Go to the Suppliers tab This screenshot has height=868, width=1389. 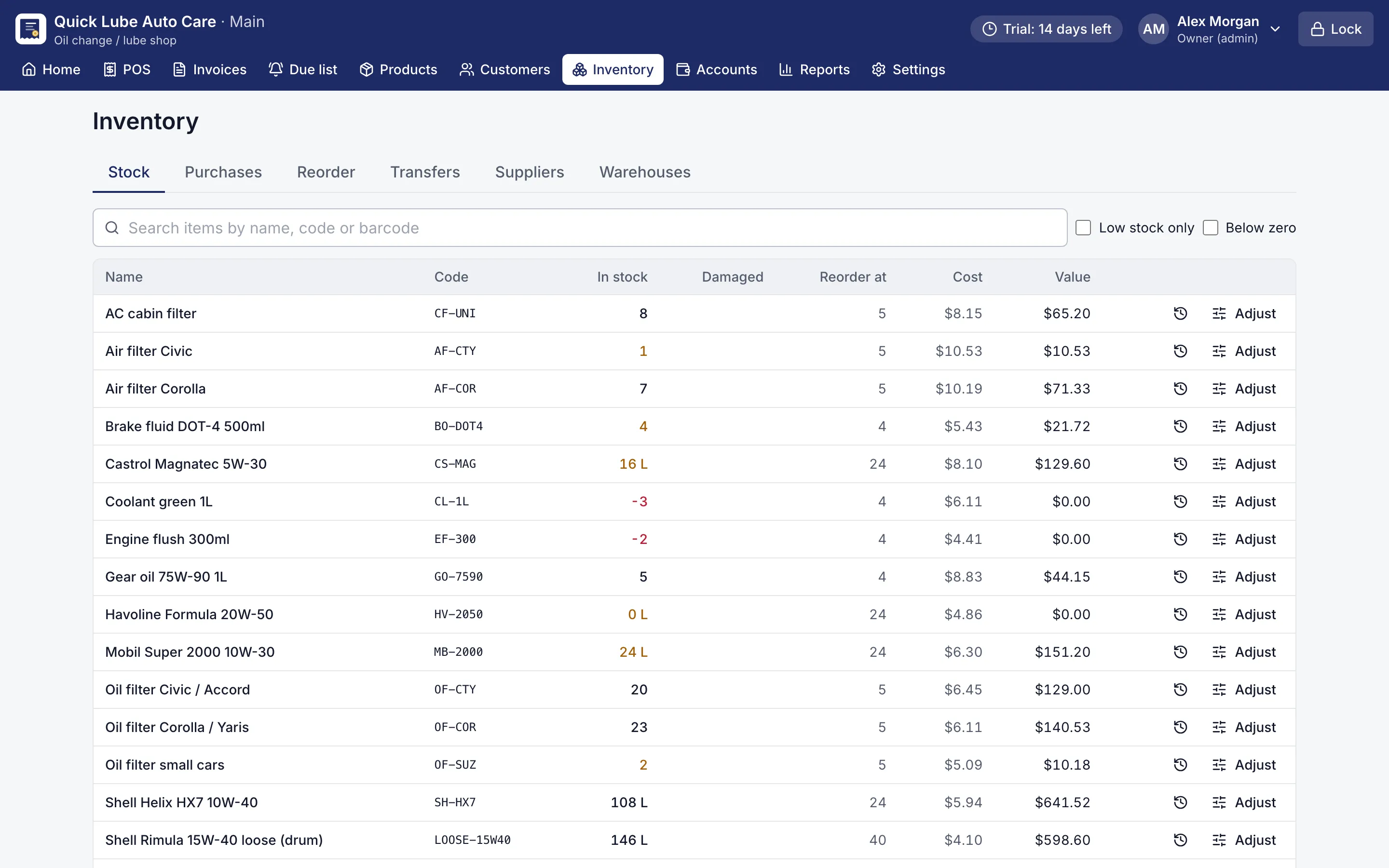click(x=529, y=172)
